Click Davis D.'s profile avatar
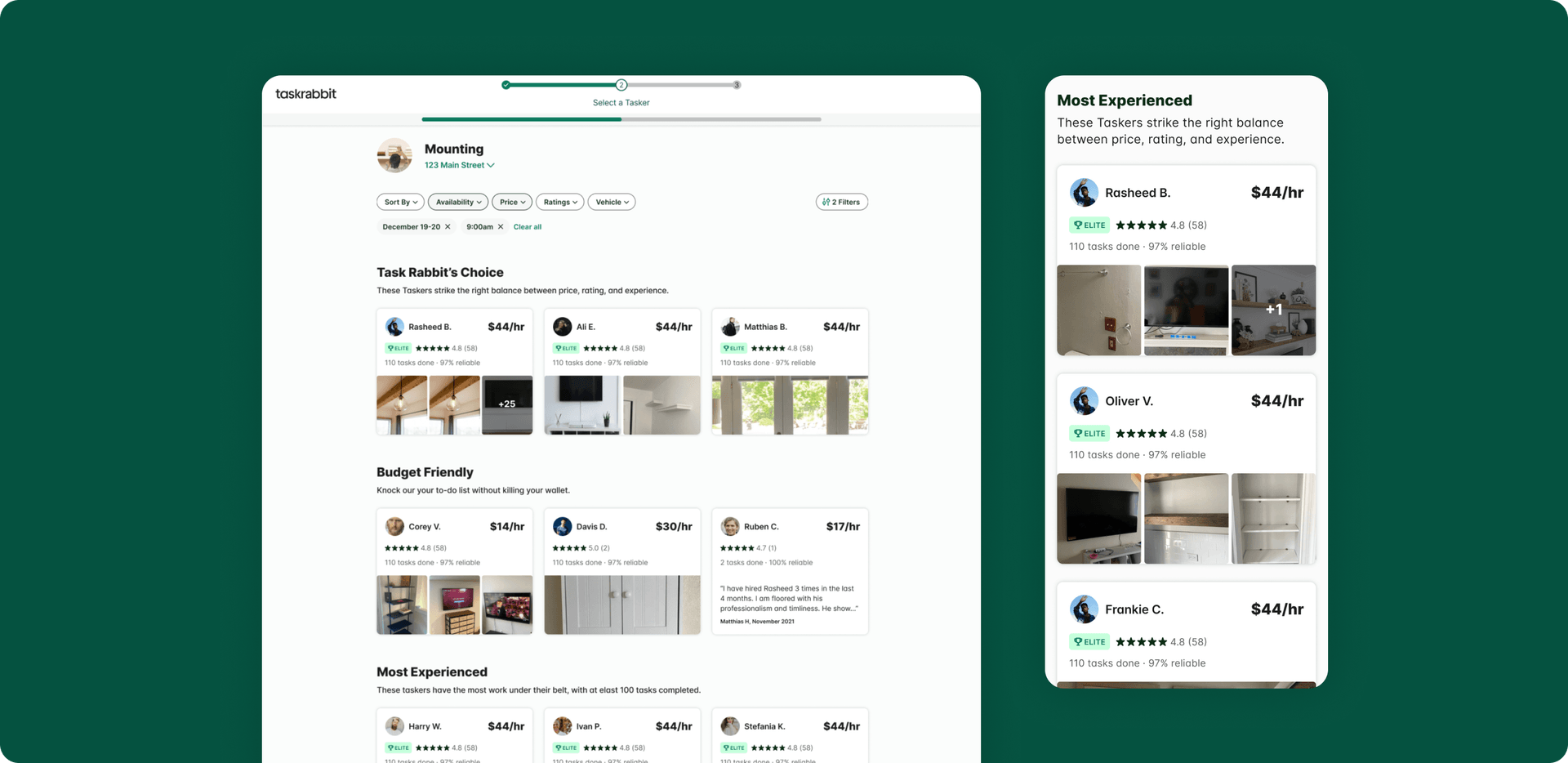1568x763 pixels. pyautogui.click(x=562, y=527)
